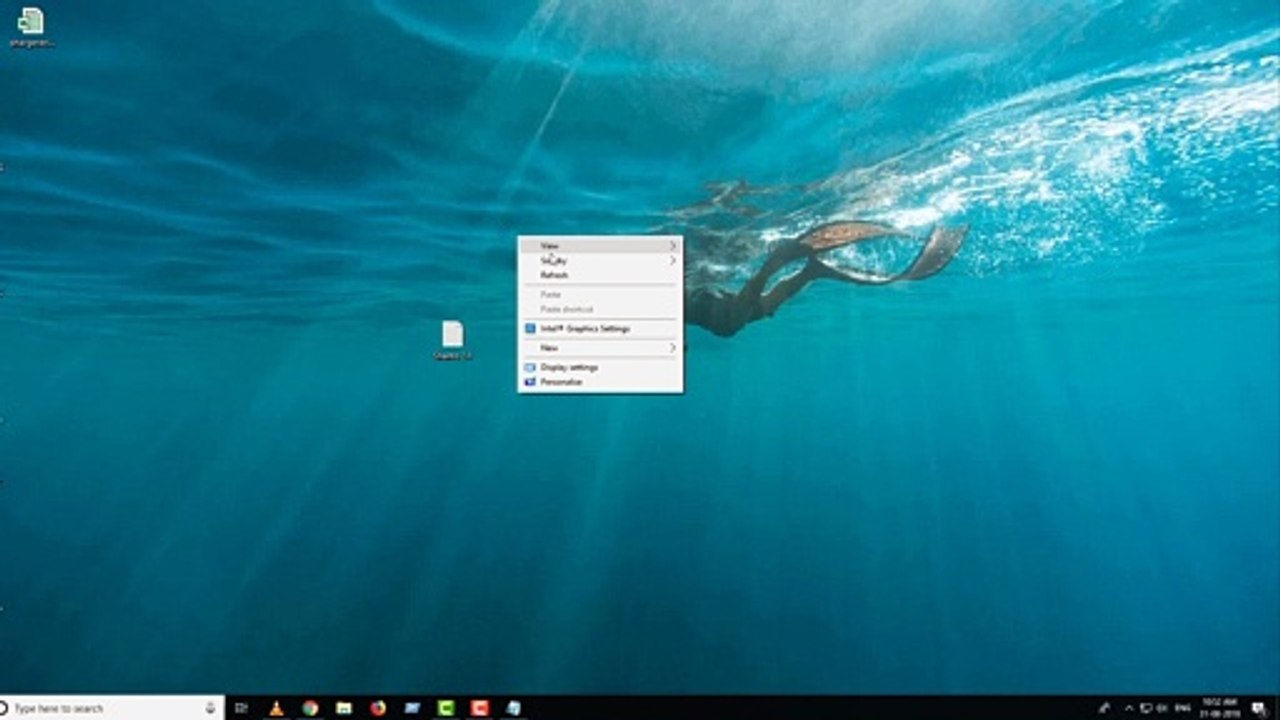Show hidden system tray icons
This screenshot has width=1280, height=720.
(1129, 708)
